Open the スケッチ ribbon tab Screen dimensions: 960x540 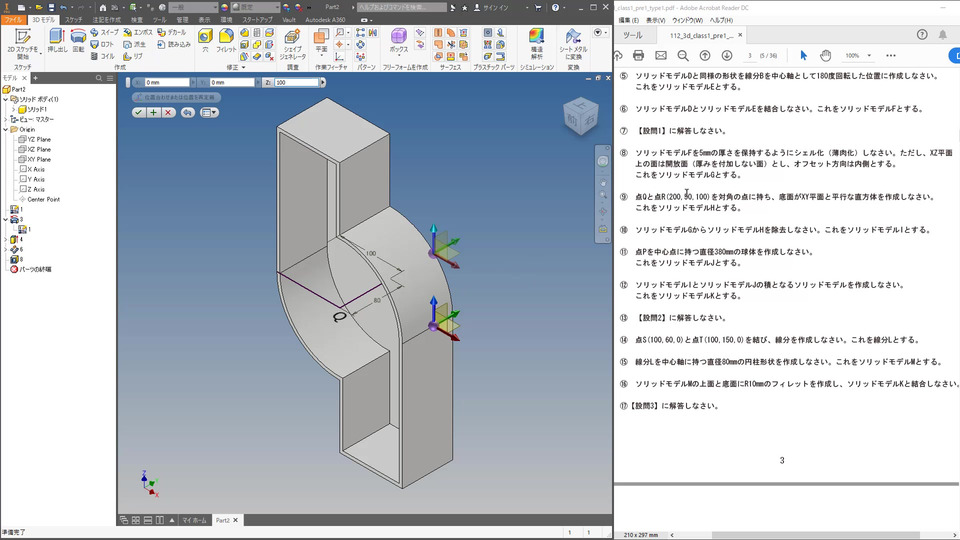tap(73, 20)
